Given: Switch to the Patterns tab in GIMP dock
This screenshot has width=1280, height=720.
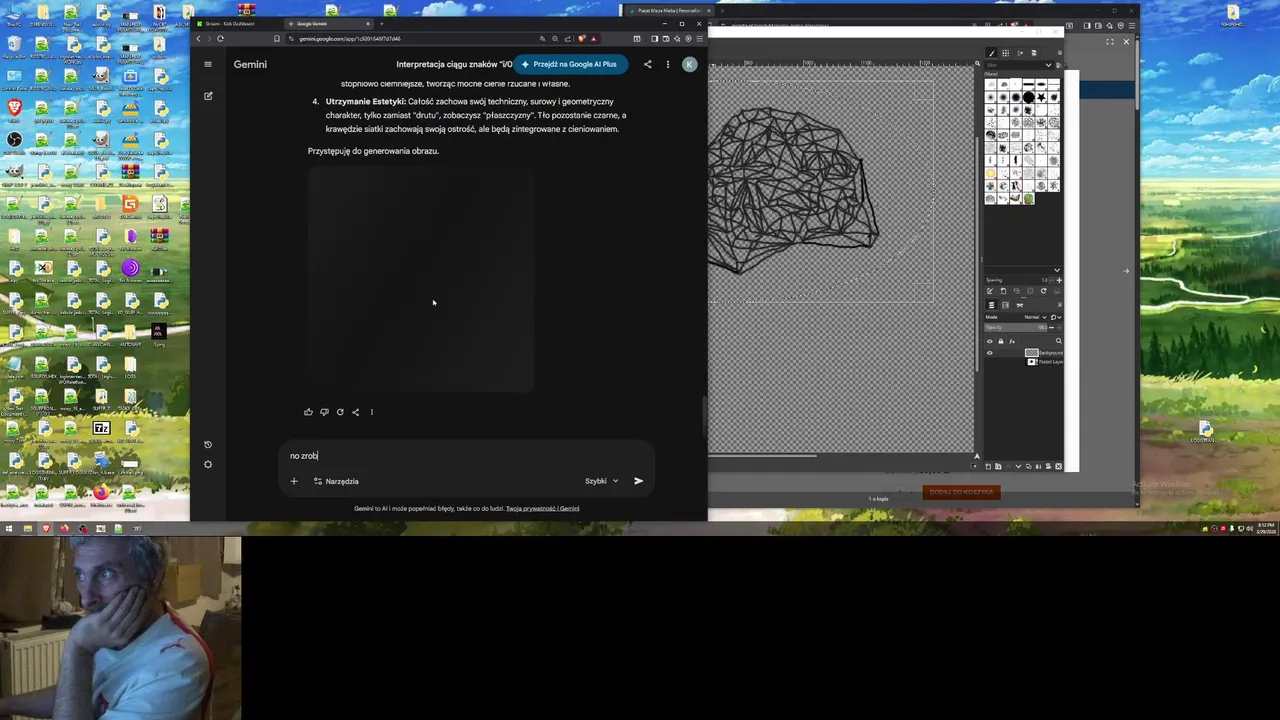Looking at the screenshot, I should (x=1005, y=53).
